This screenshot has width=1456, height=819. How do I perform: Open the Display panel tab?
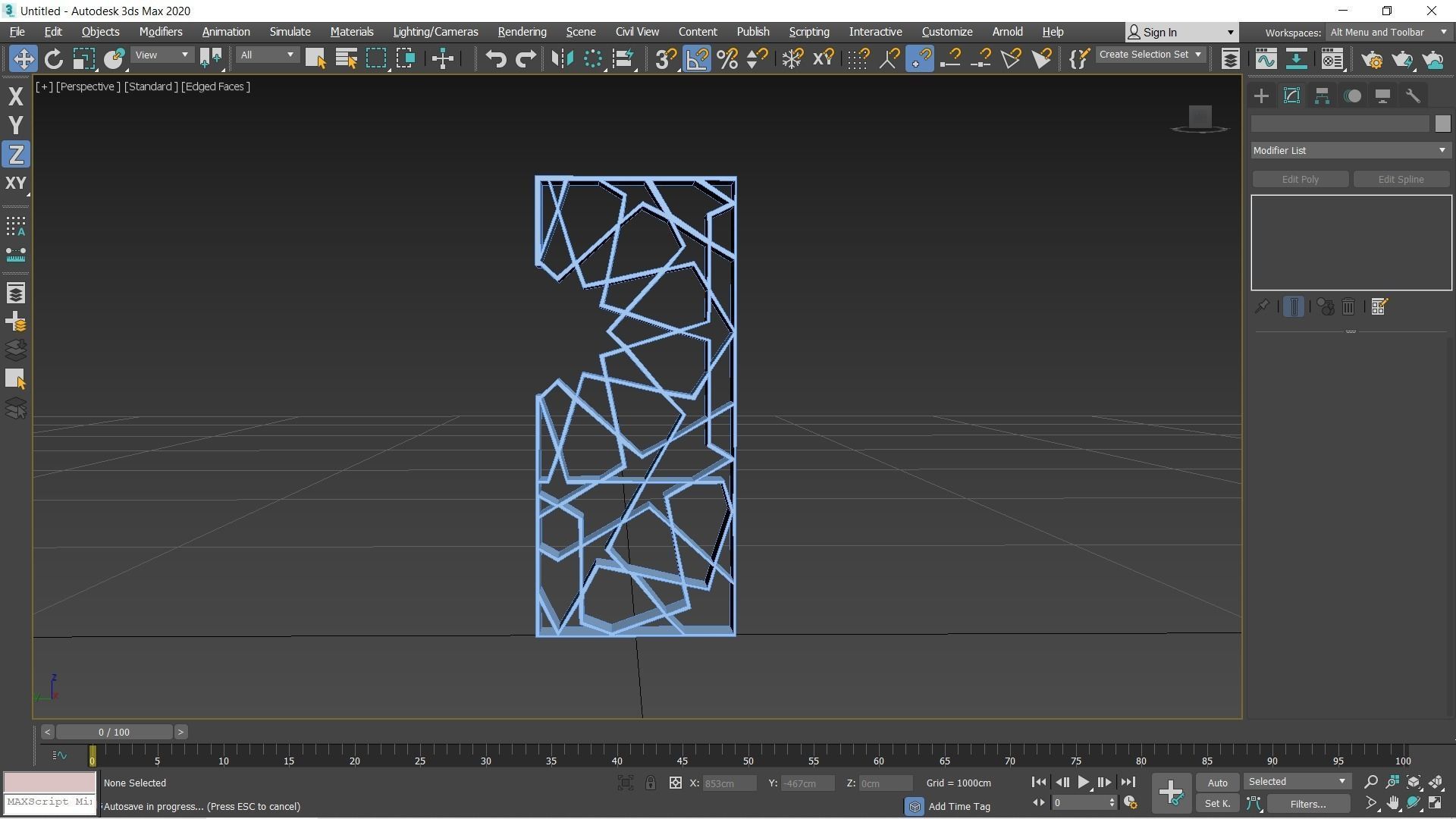(x=1382, y=96)
